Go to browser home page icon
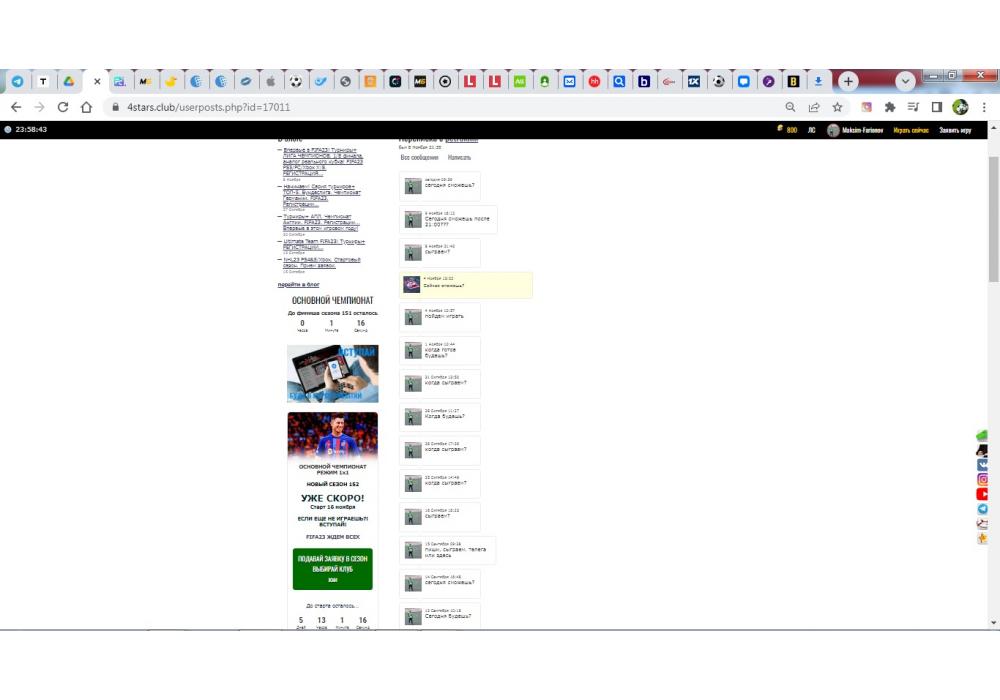This screenshot has width=1000, height=700. (87, 107)
